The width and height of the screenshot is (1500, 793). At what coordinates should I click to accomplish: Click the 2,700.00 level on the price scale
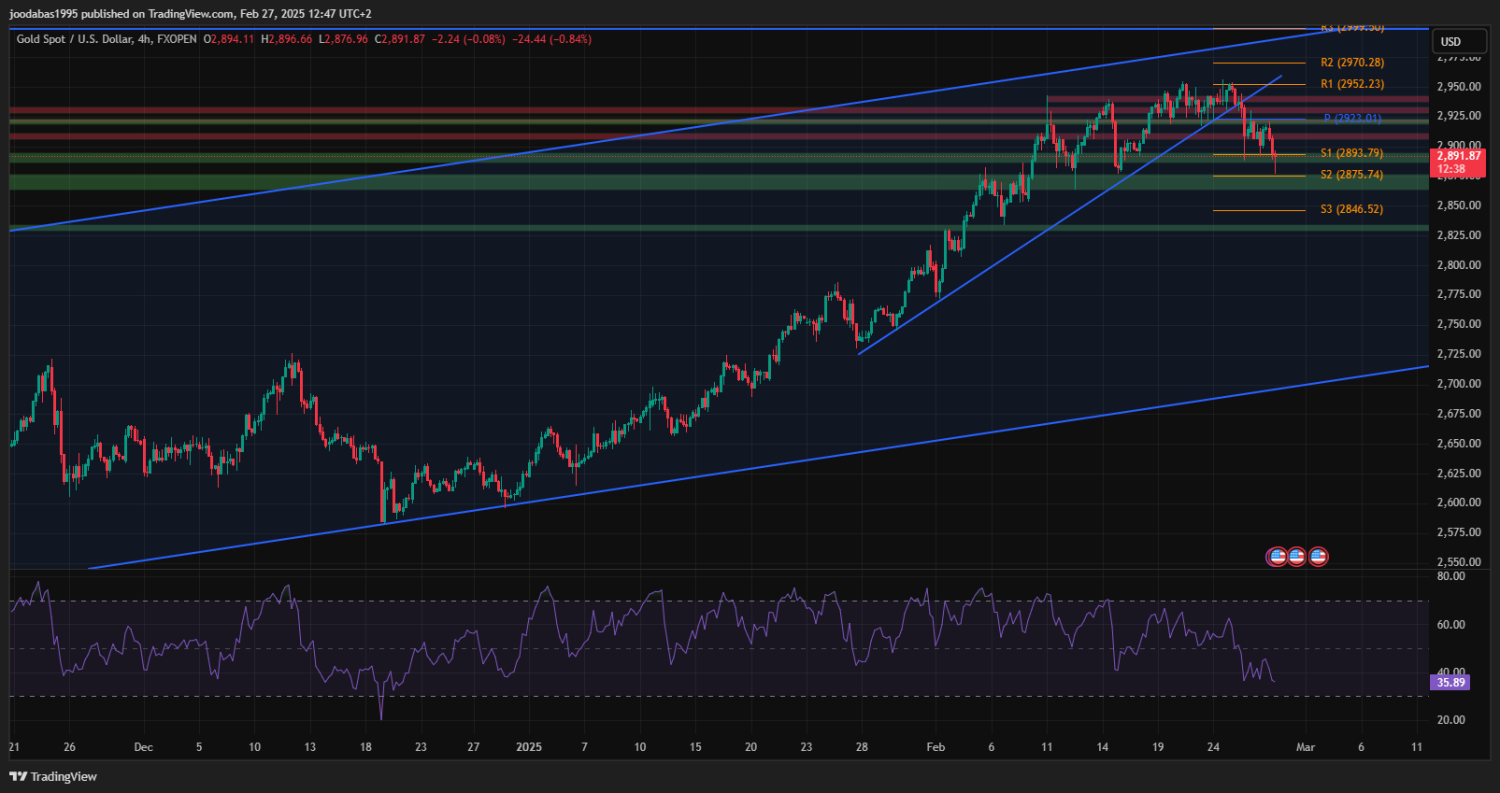point(1455,384)
